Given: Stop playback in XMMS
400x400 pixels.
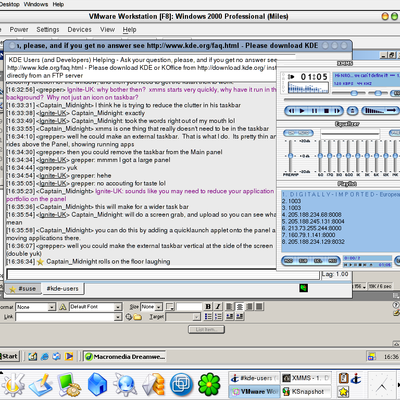Looking at the screenshot, I should coord(327,111).
